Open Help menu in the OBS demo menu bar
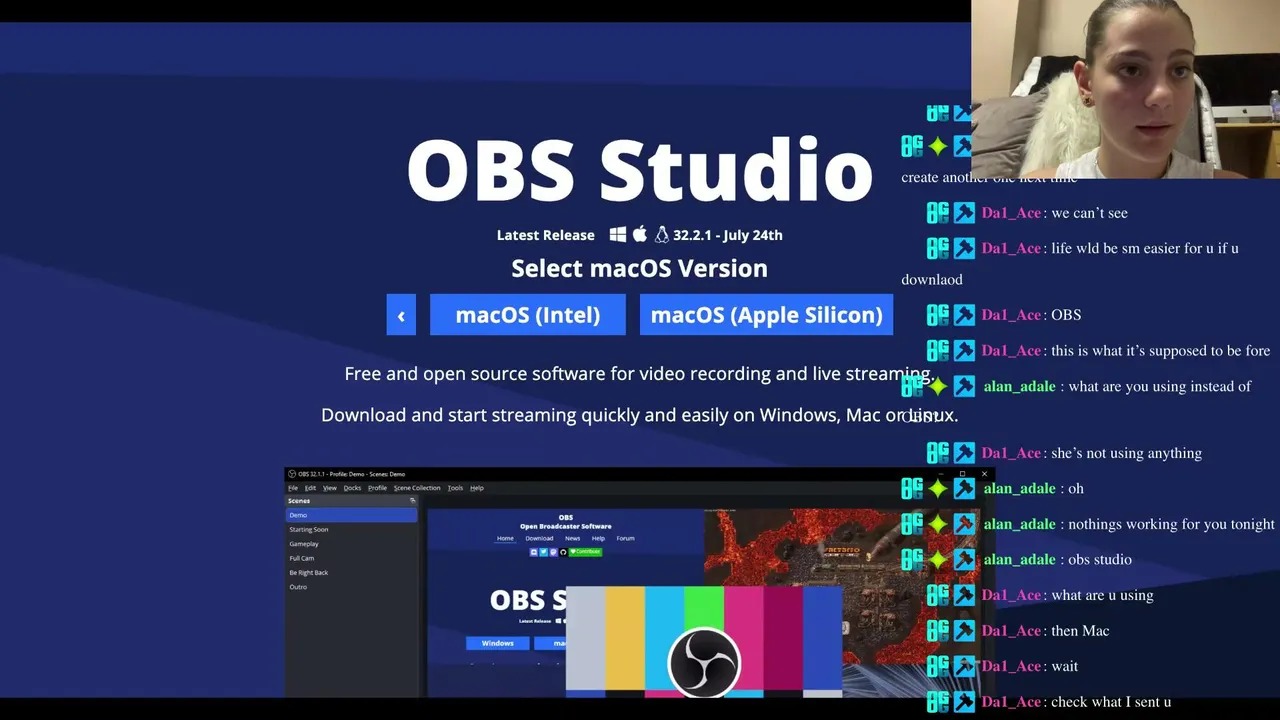 pos(477,488)
